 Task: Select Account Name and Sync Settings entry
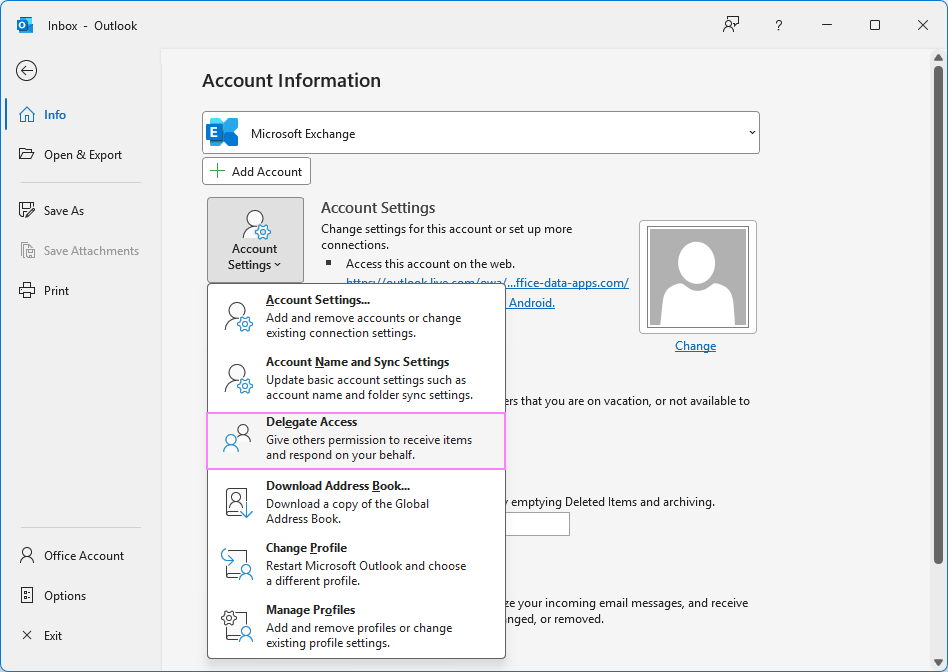[356, 378]
